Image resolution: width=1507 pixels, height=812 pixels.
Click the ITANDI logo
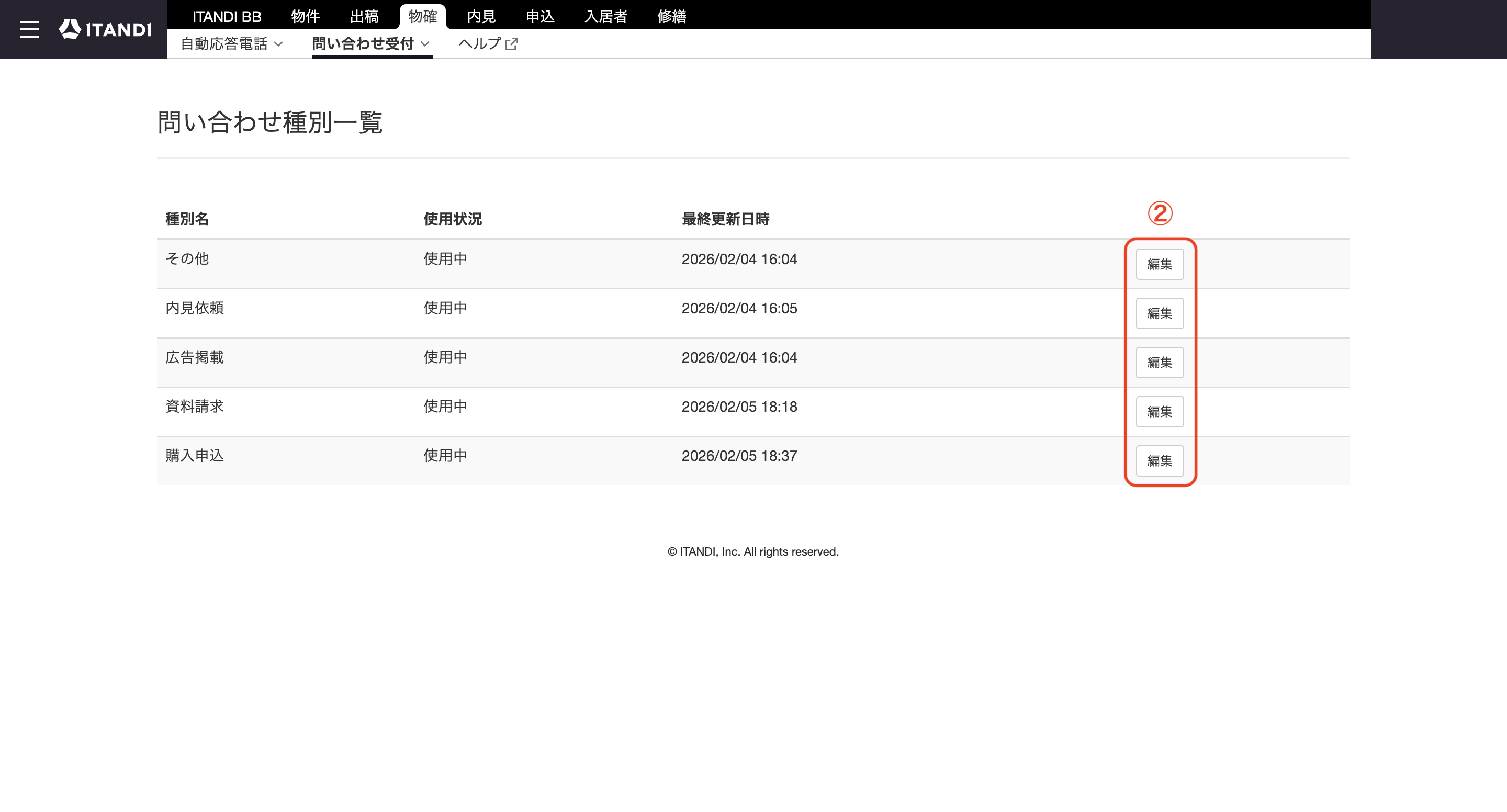tap(105, 29)
